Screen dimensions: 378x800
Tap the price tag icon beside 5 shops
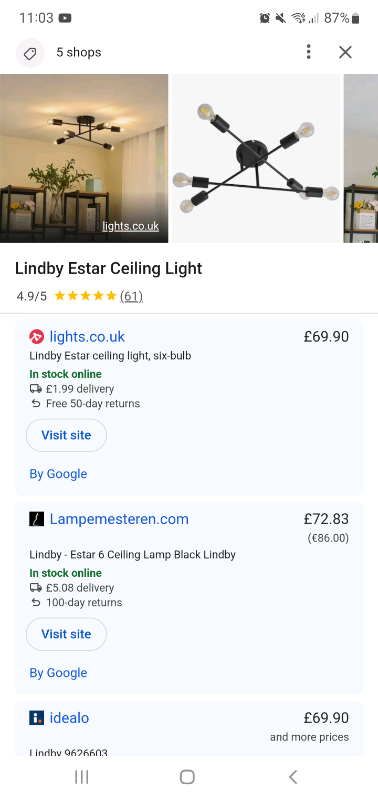[x=30, y=53]
